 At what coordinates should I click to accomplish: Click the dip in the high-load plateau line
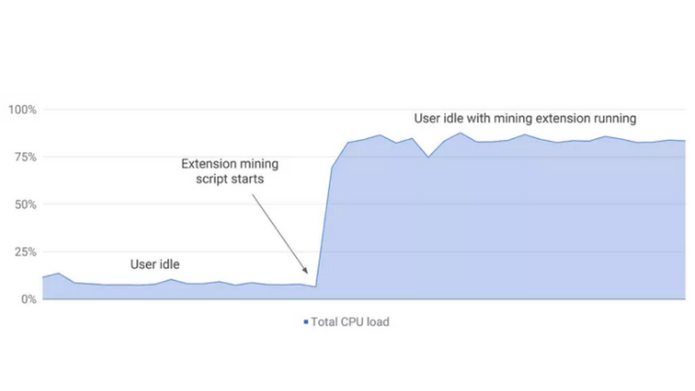coord(428,157)
